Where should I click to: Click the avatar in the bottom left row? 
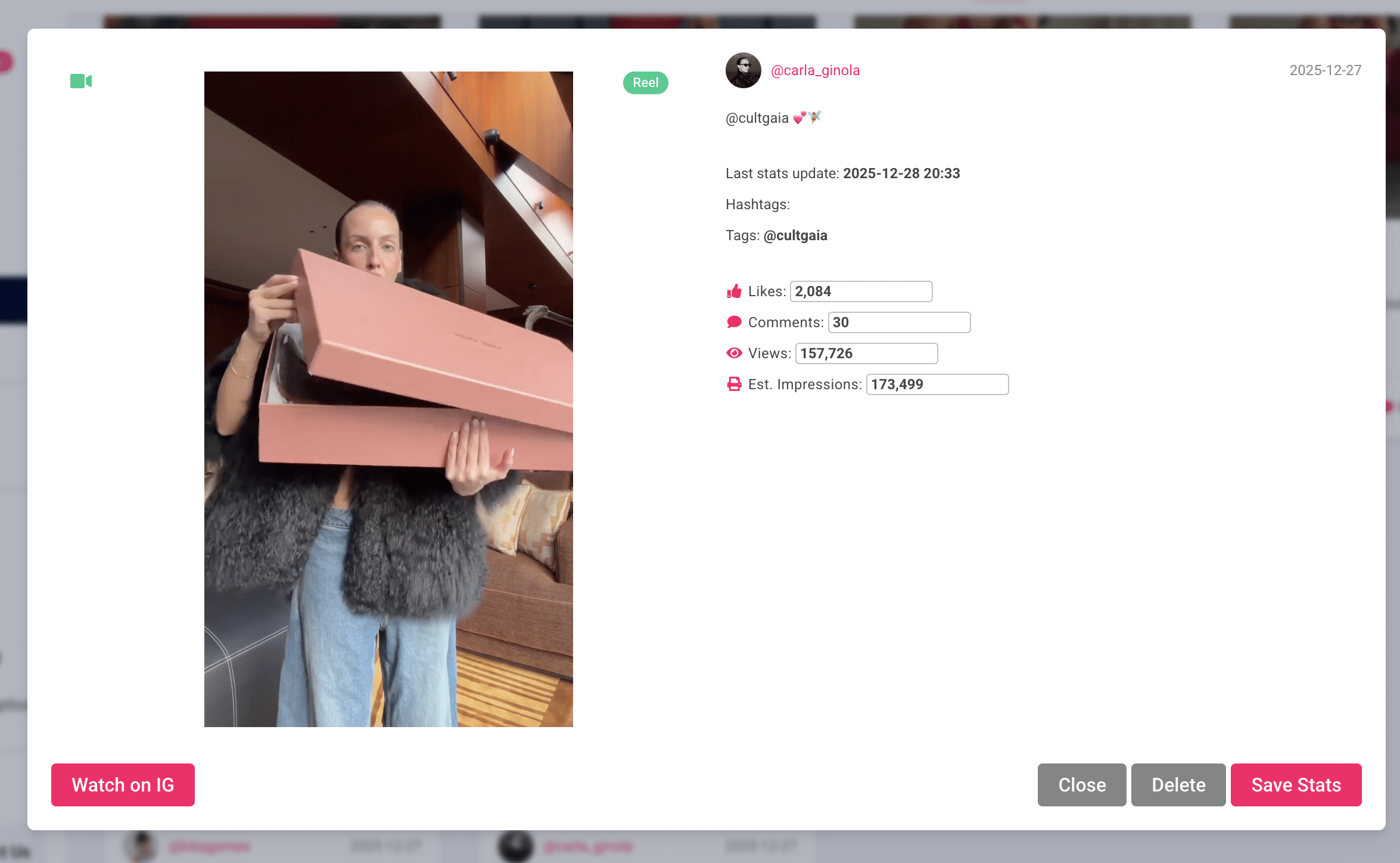pyautogui.click(x=141, y=847)
